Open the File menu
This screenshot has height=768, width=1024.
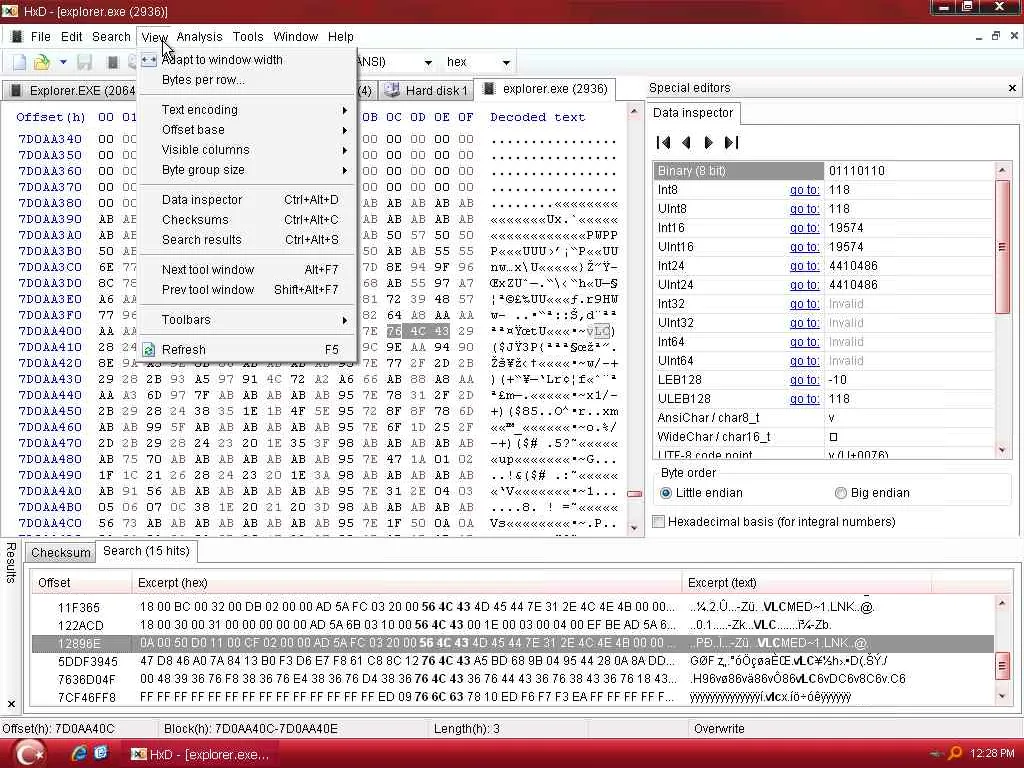[40, 37]
